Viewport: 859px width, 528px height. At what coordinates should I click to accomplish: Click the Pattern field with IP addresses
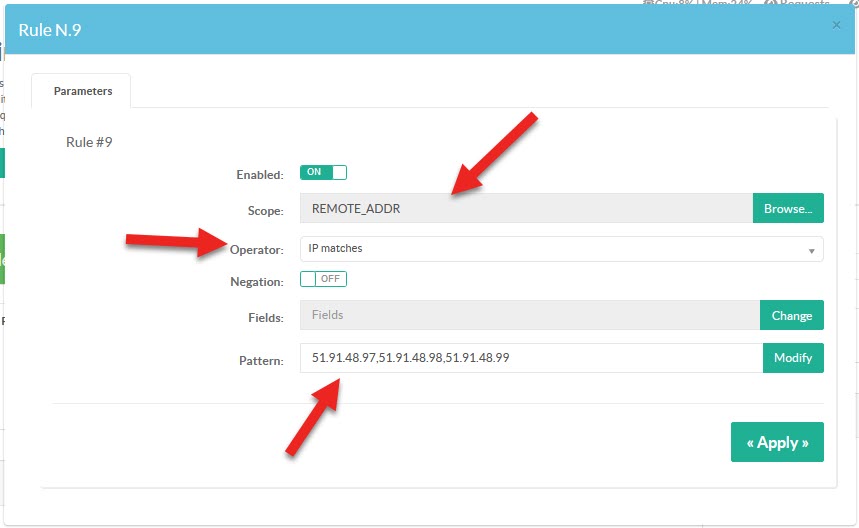click(x=530, y=358)
